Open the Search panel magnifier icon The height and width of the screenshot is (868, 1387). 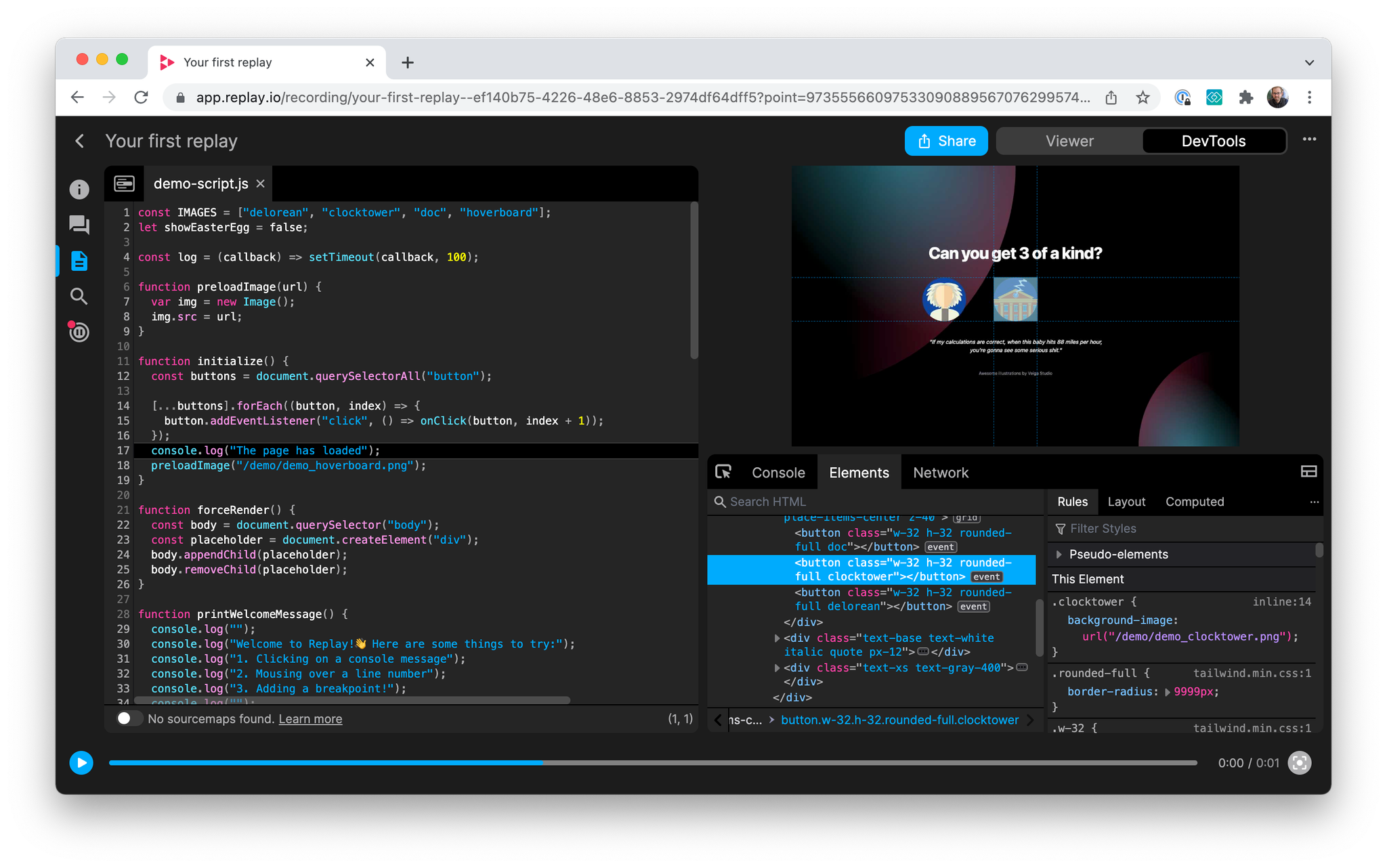[79, 296]
